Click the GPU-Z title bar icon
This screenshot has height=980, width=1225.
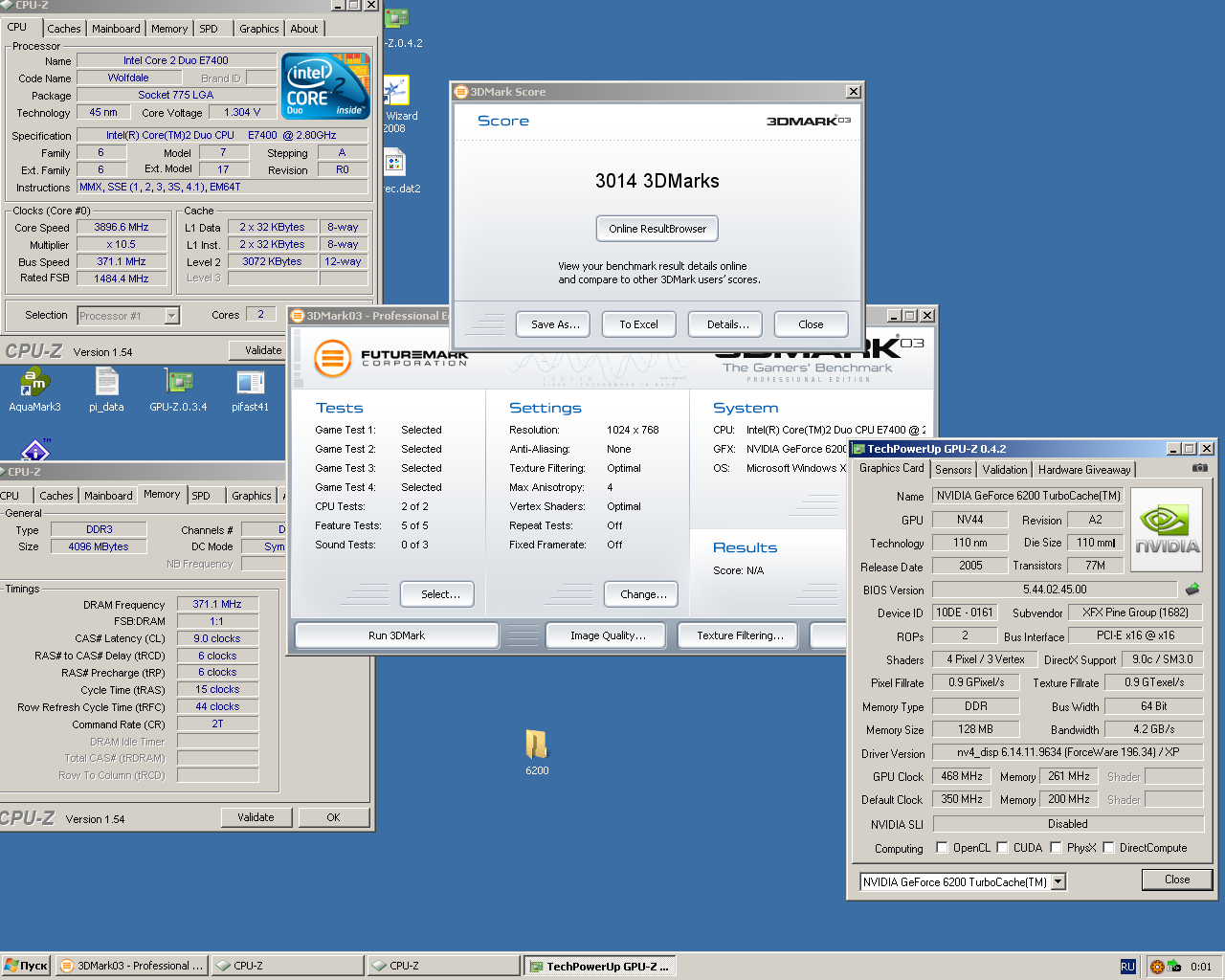[858, 449]
